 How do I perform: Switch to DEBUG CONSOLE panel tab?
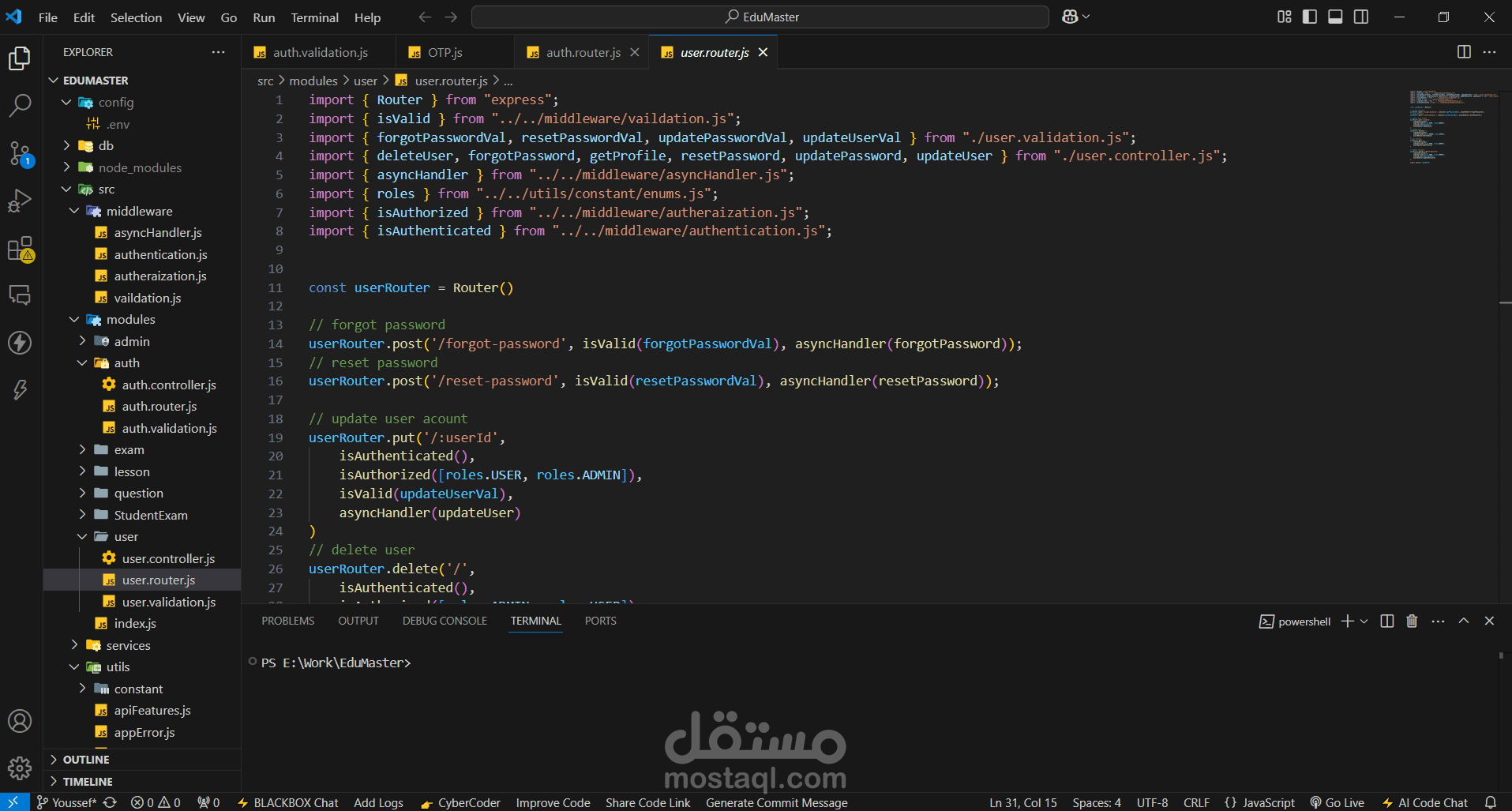(445, 621)
